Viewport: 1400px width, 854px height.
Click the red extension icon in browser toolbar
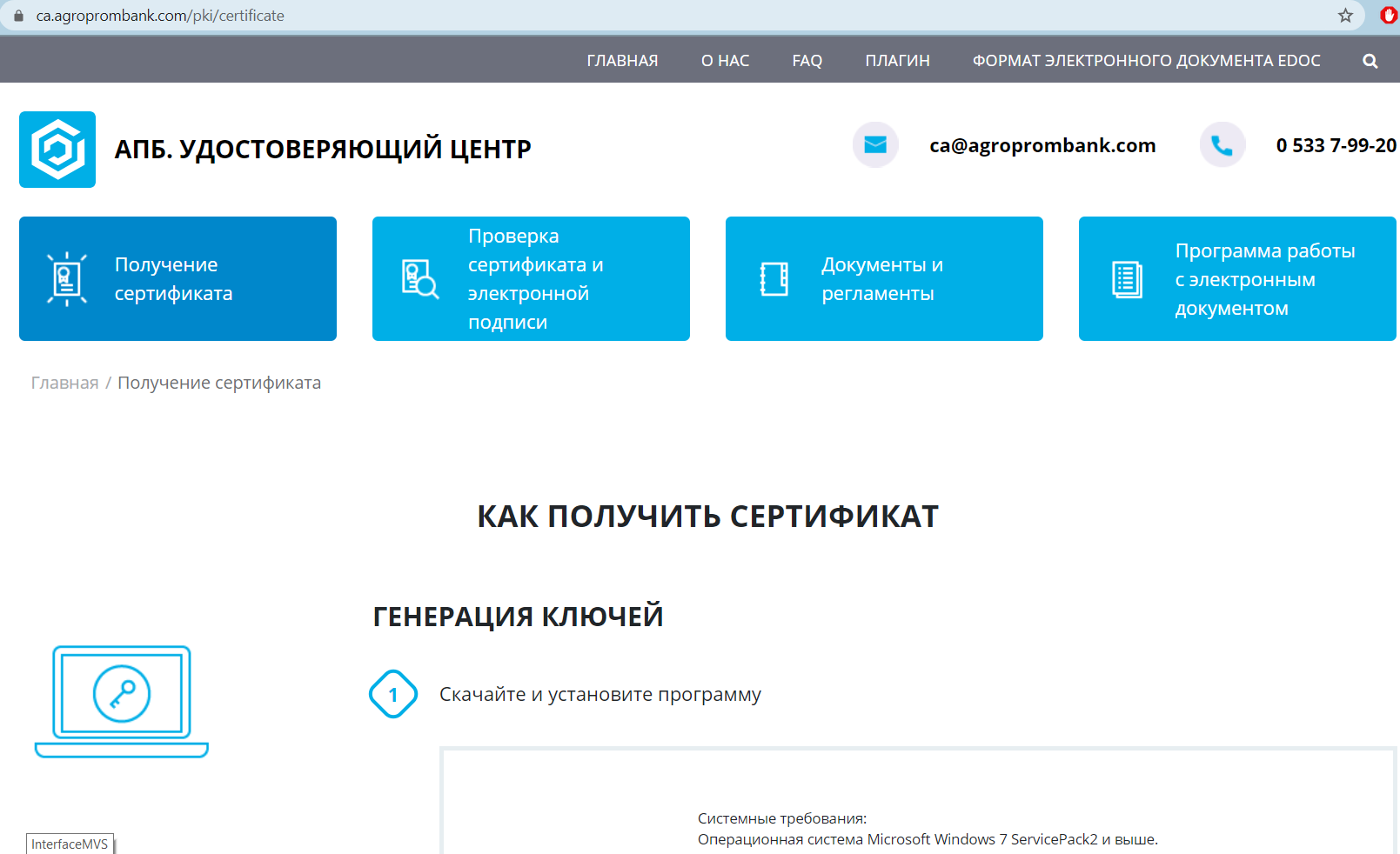point(1388,16)
